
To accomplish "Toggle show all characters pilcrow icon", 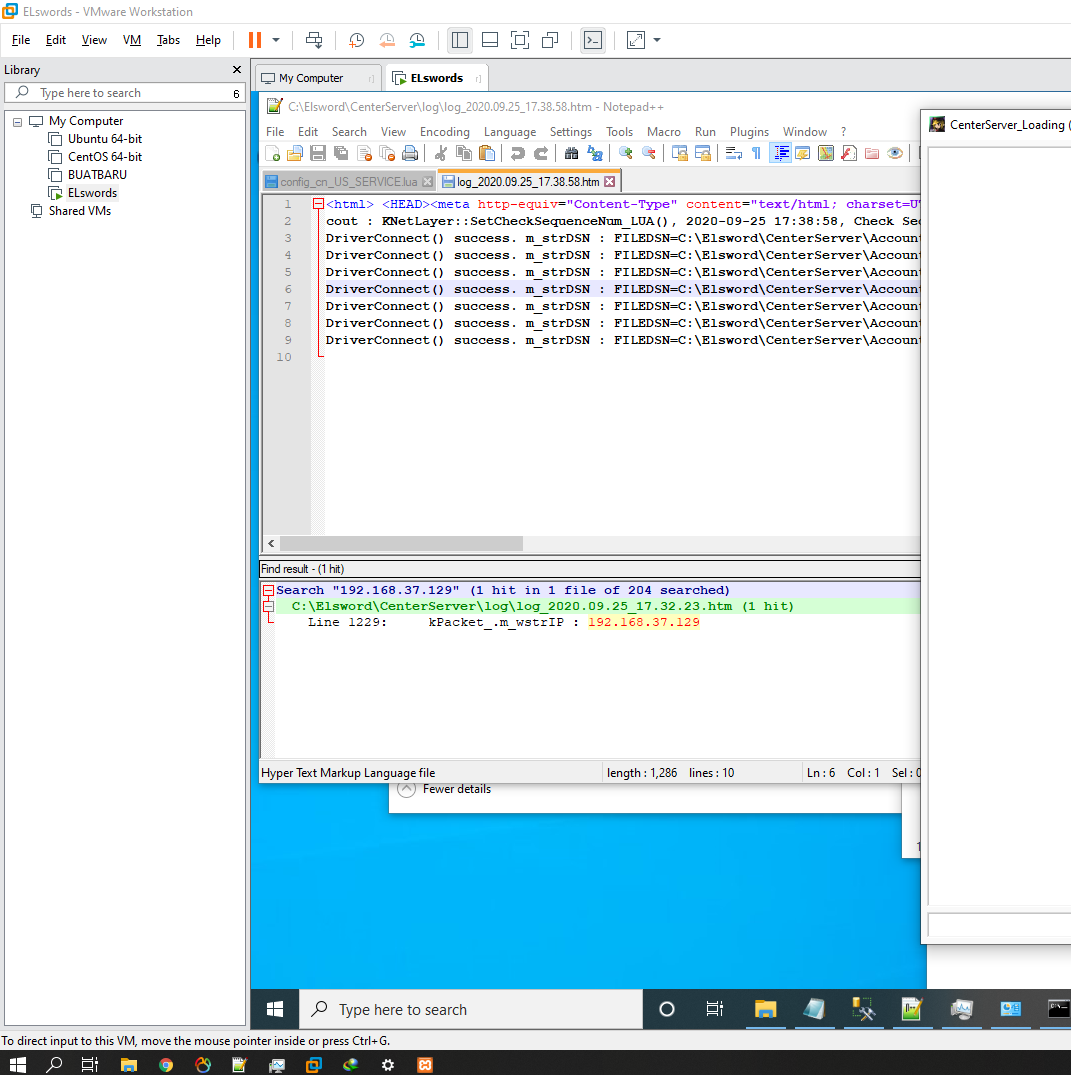I will (756, 154).
